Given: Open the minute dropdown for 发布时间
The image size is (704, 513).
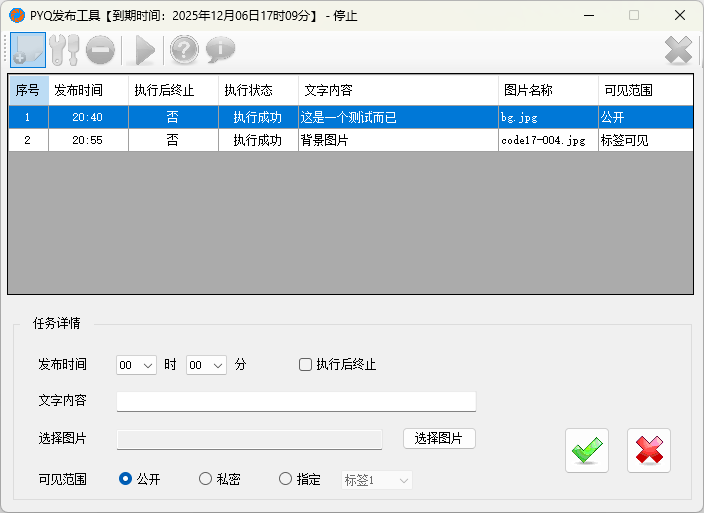Looking at the screenshot, I should pyautogui.click(x=207, y=366).
